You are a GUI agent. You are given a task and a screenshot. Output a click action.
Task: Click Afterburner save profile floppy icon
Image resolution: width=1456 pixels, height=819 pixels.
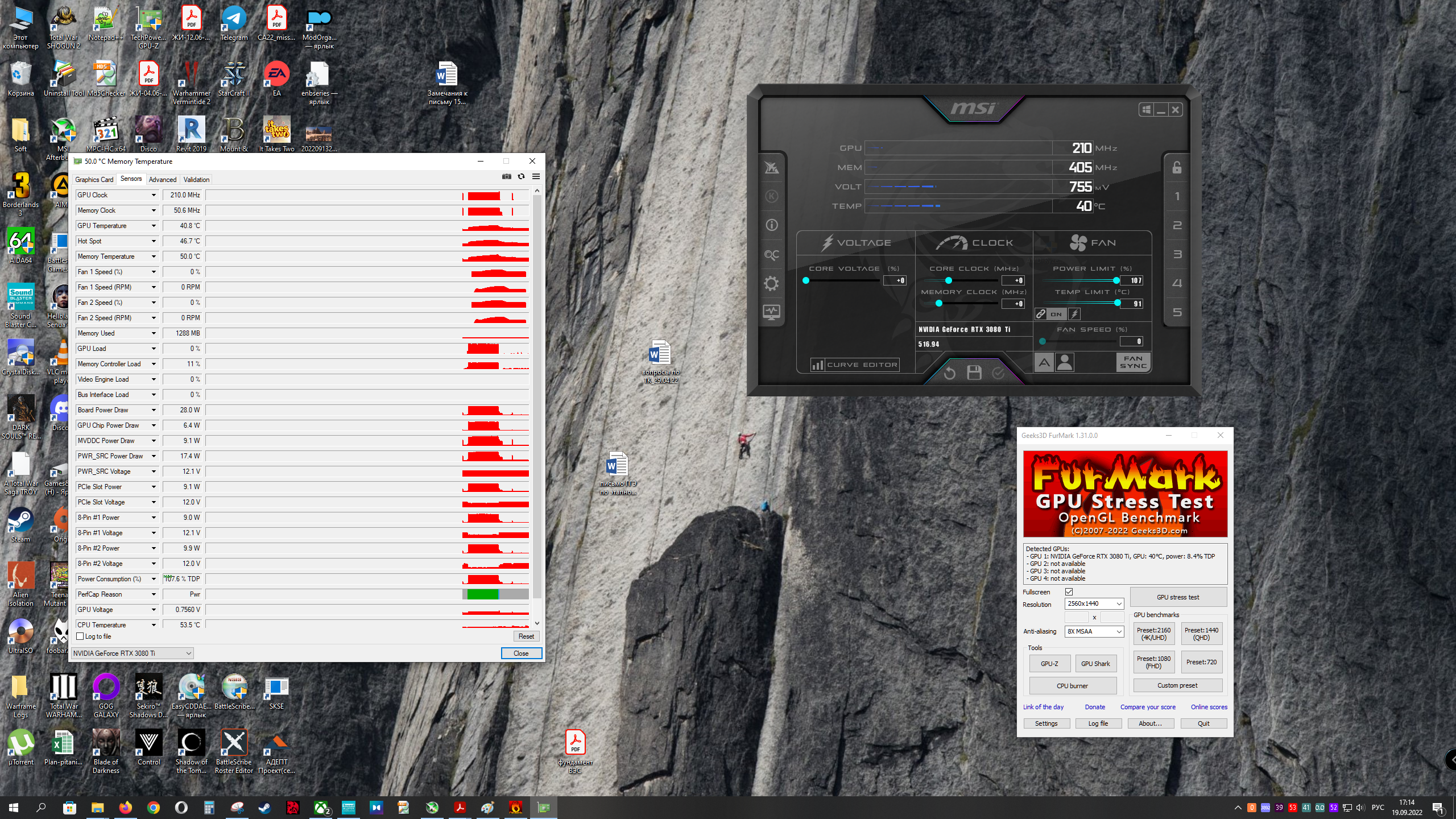point(974,373)
